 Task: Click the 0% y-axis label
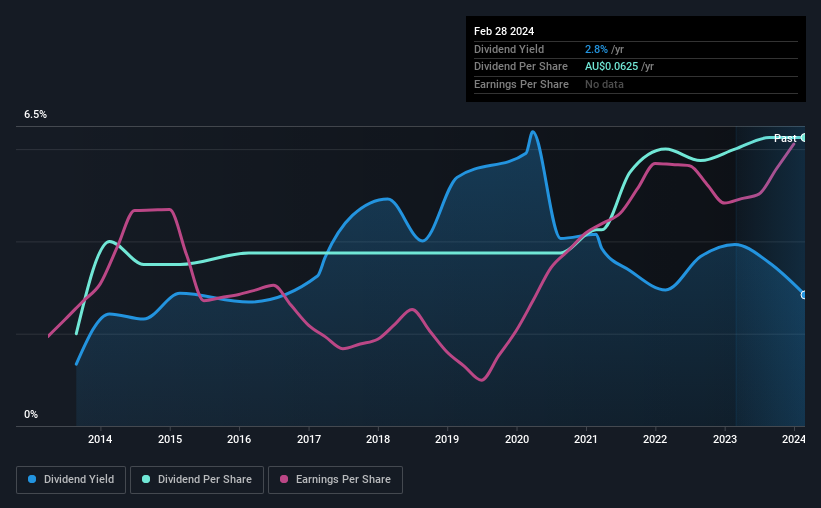[31, 414]
